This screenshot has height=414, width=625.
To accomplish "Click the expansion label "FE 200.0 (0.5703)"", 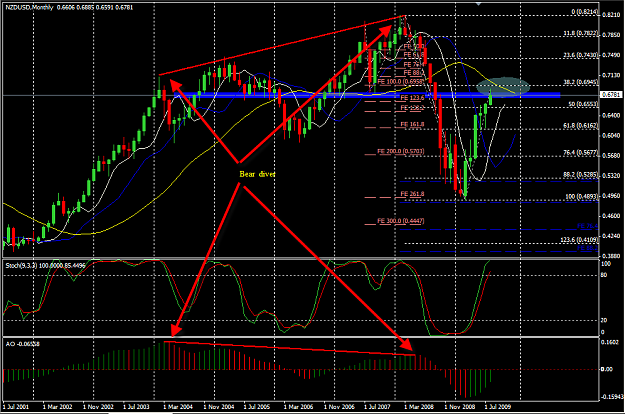I will pyautogui.click(x=401, y=151).
